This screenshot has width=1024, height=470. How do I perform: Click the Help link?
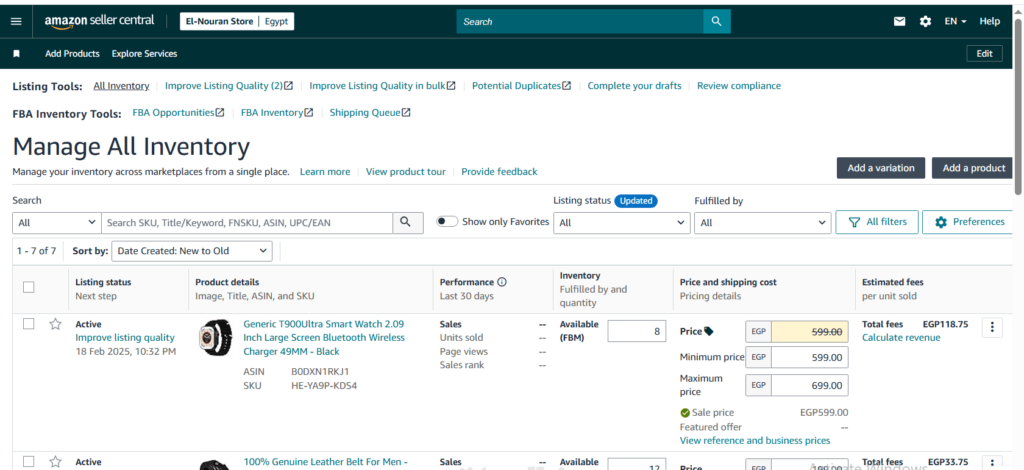989,22
